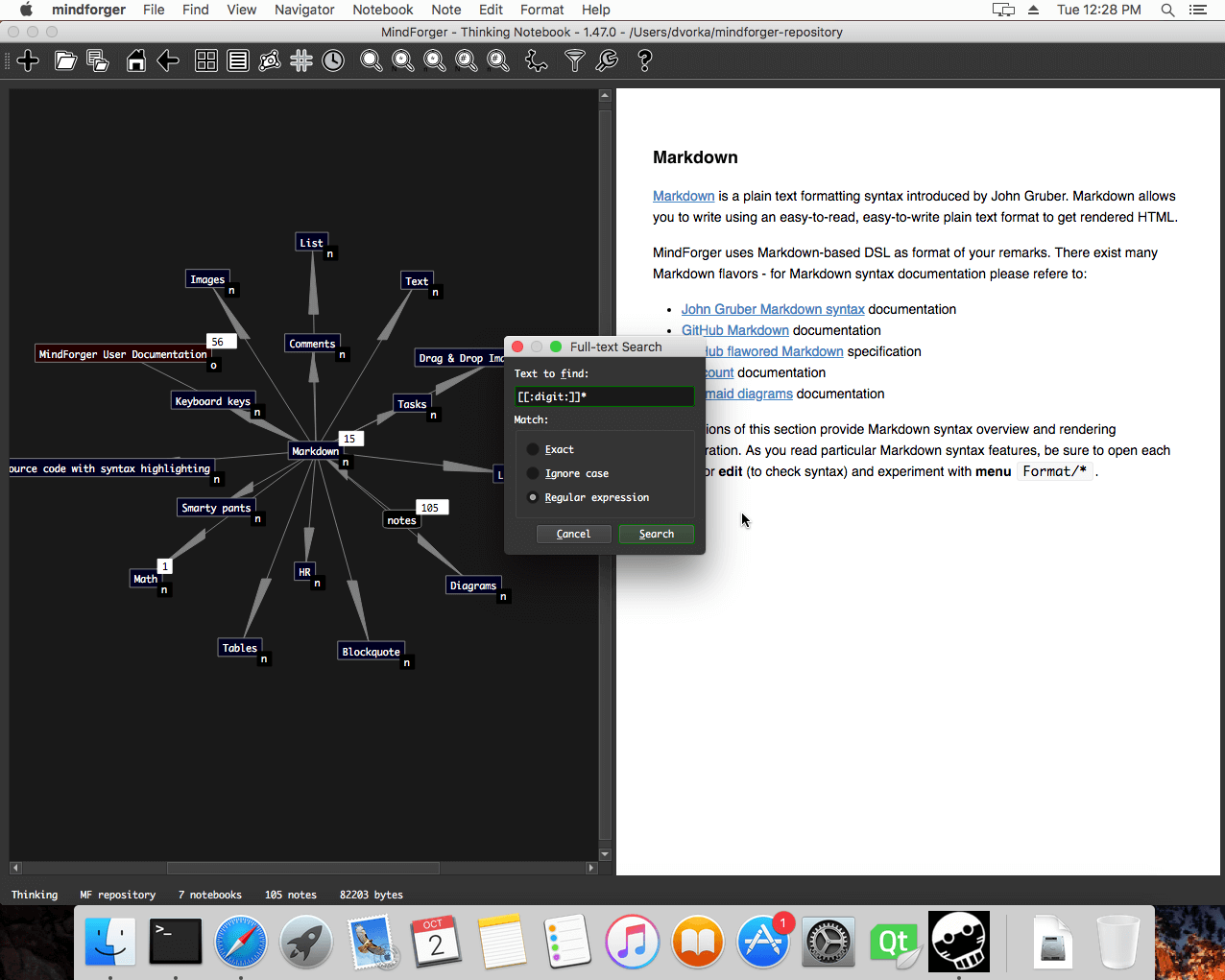The image size is (1225, 980).
Task: Open preferences wrench icon
Action: coord(607,61)
